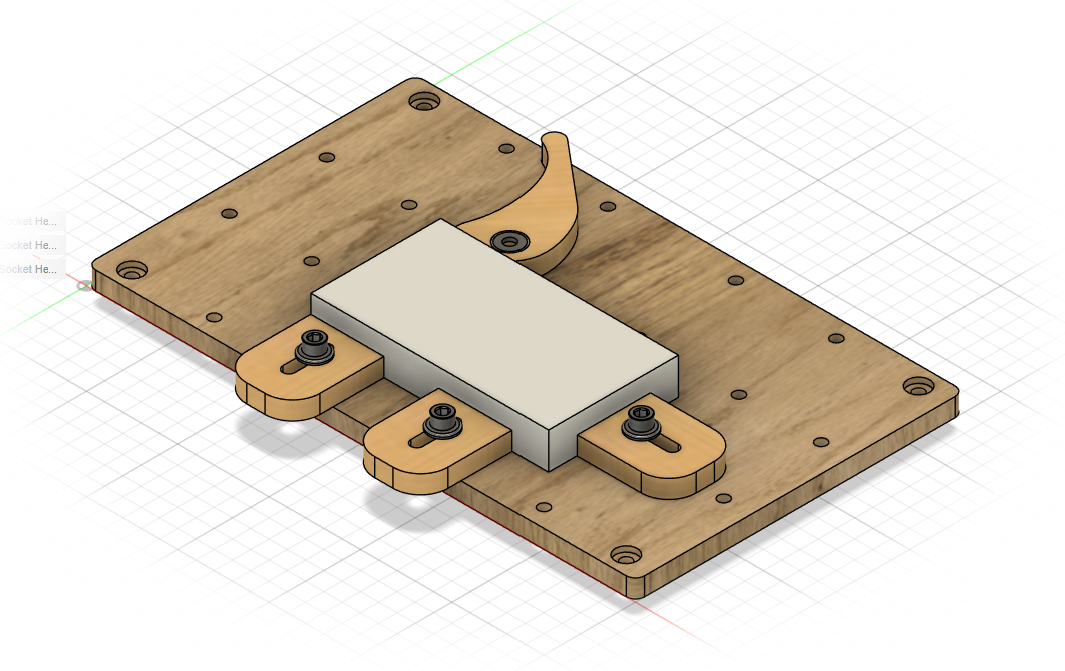Select the left toe clamp's socket screw

pyautogui.click(x=317, y=346)
